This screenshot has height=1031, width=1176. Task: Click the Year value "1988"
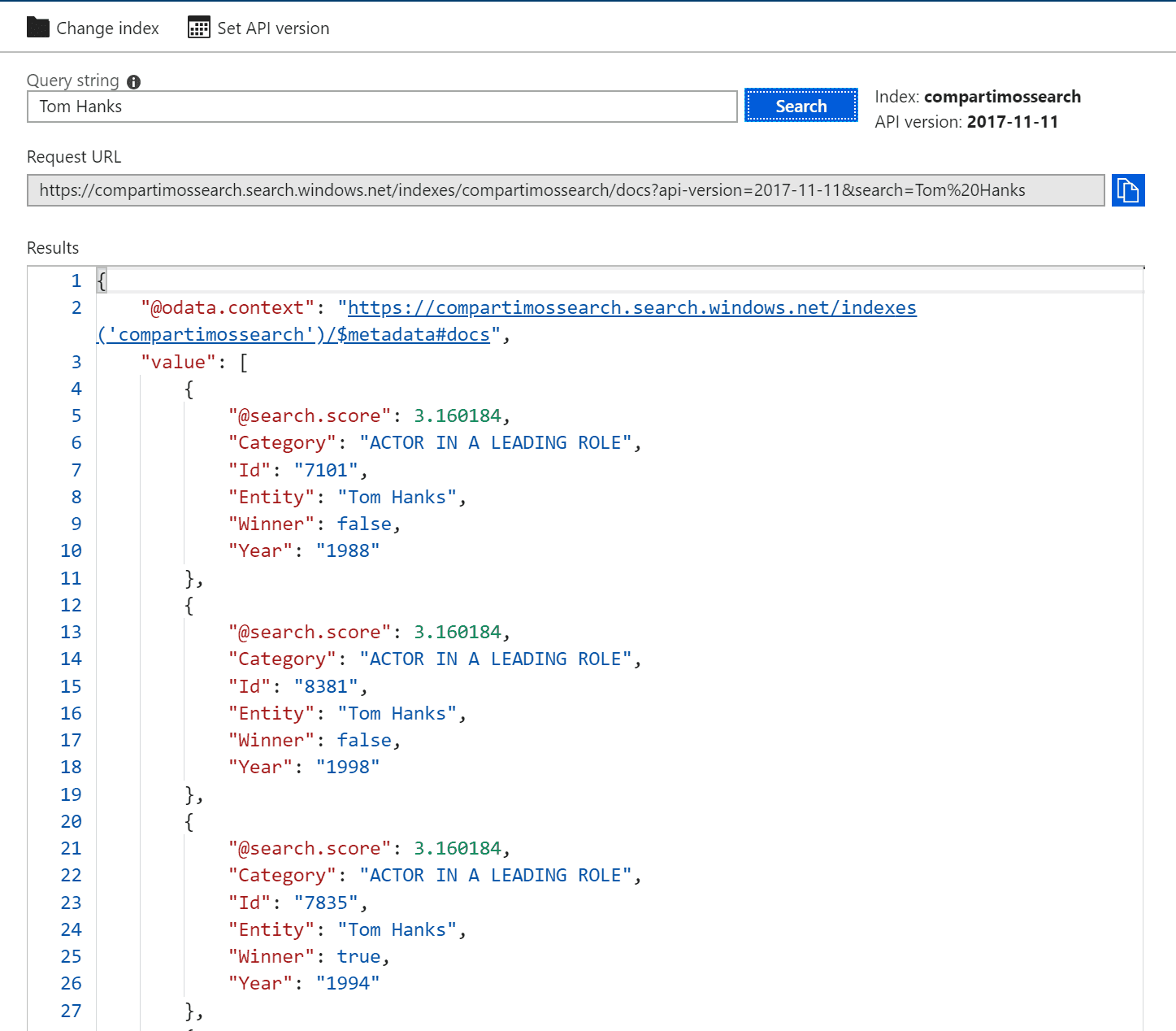click(x=348, y=551)
